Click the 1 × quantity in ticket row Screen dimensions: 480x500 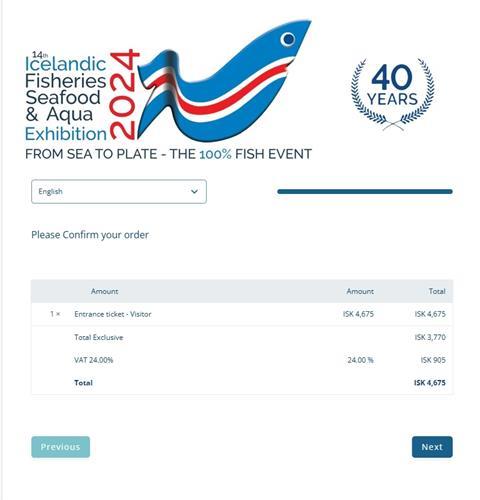coord(55,314)
